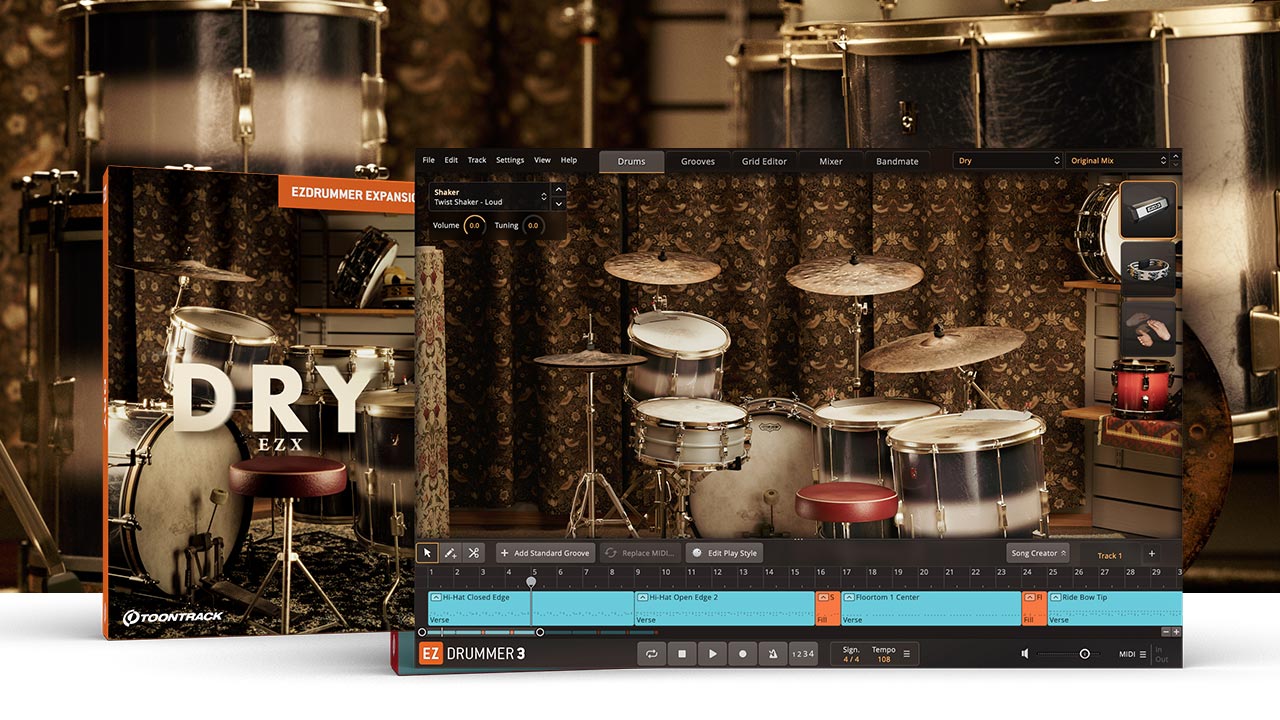Click the Replace MIDI button
1280x720 pixels.
[x=640, y=553]
